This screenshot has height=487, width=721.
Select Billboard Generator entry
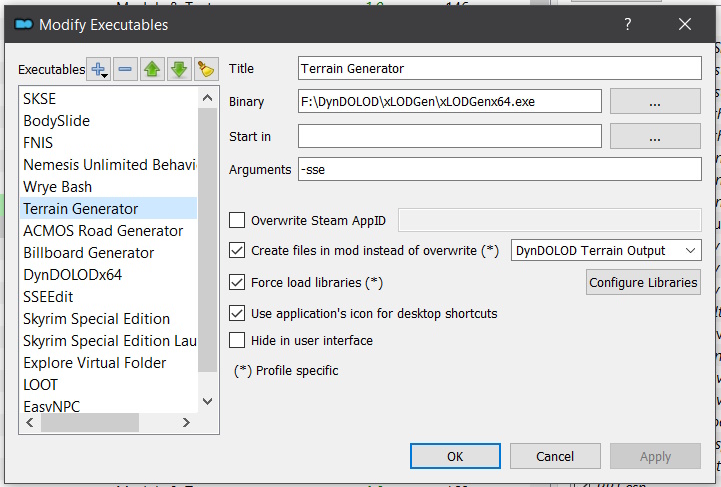tap(109, 252)
